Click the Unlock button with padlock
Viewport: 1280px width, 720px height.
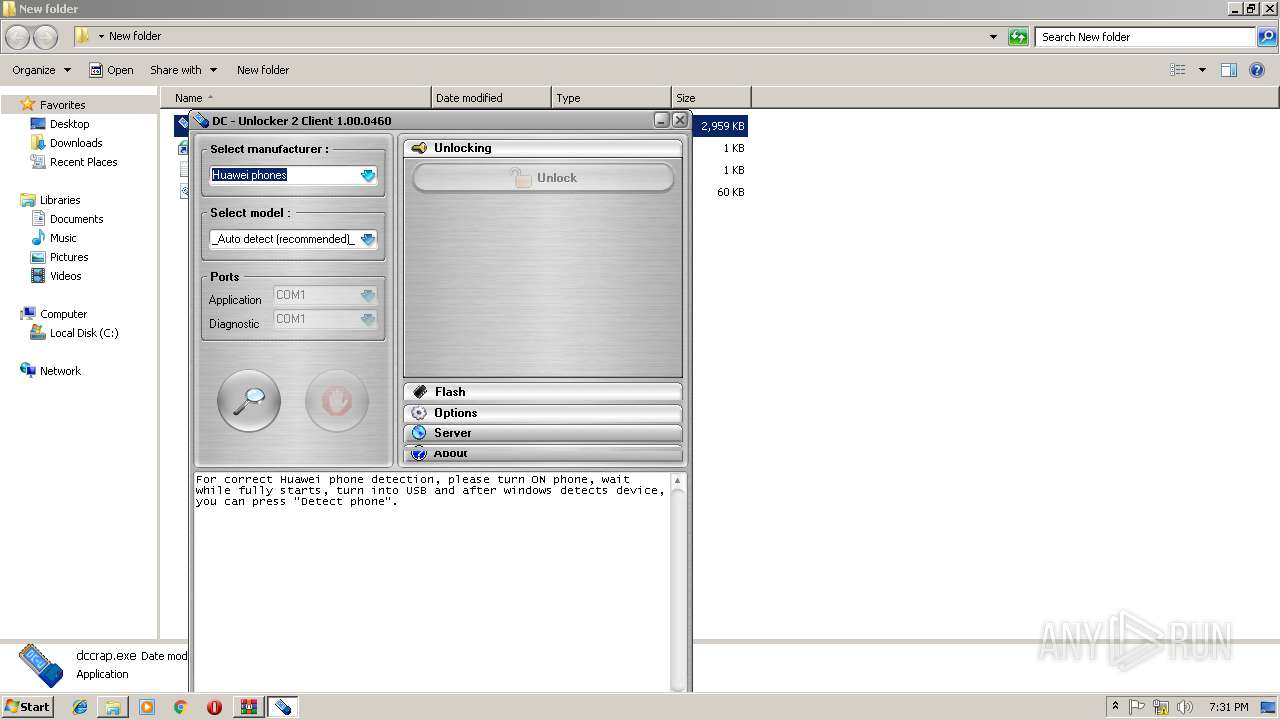pos(543,178)
